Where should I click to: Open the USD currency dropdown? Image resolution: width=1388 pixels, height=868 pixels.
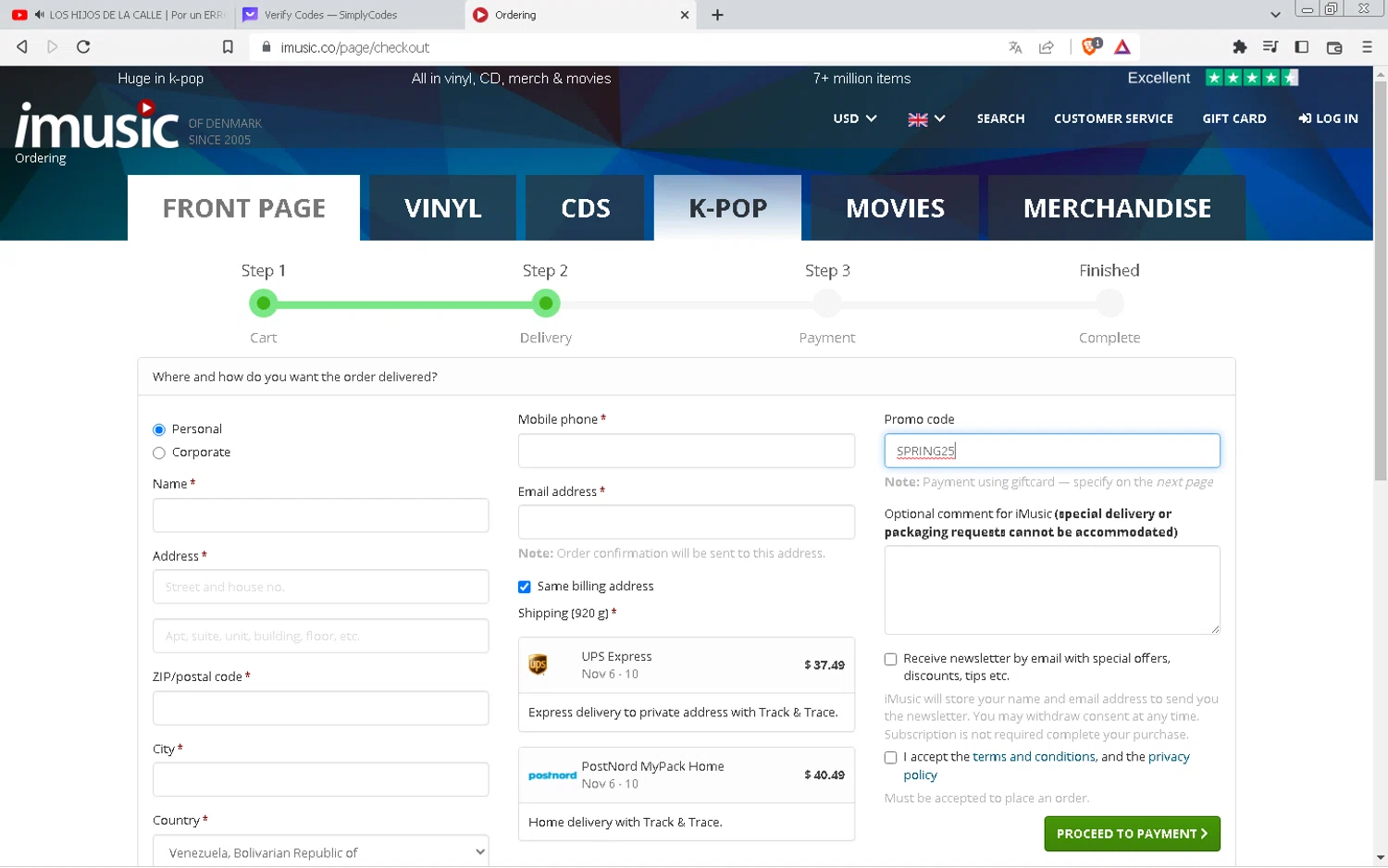tap(855, 118)
